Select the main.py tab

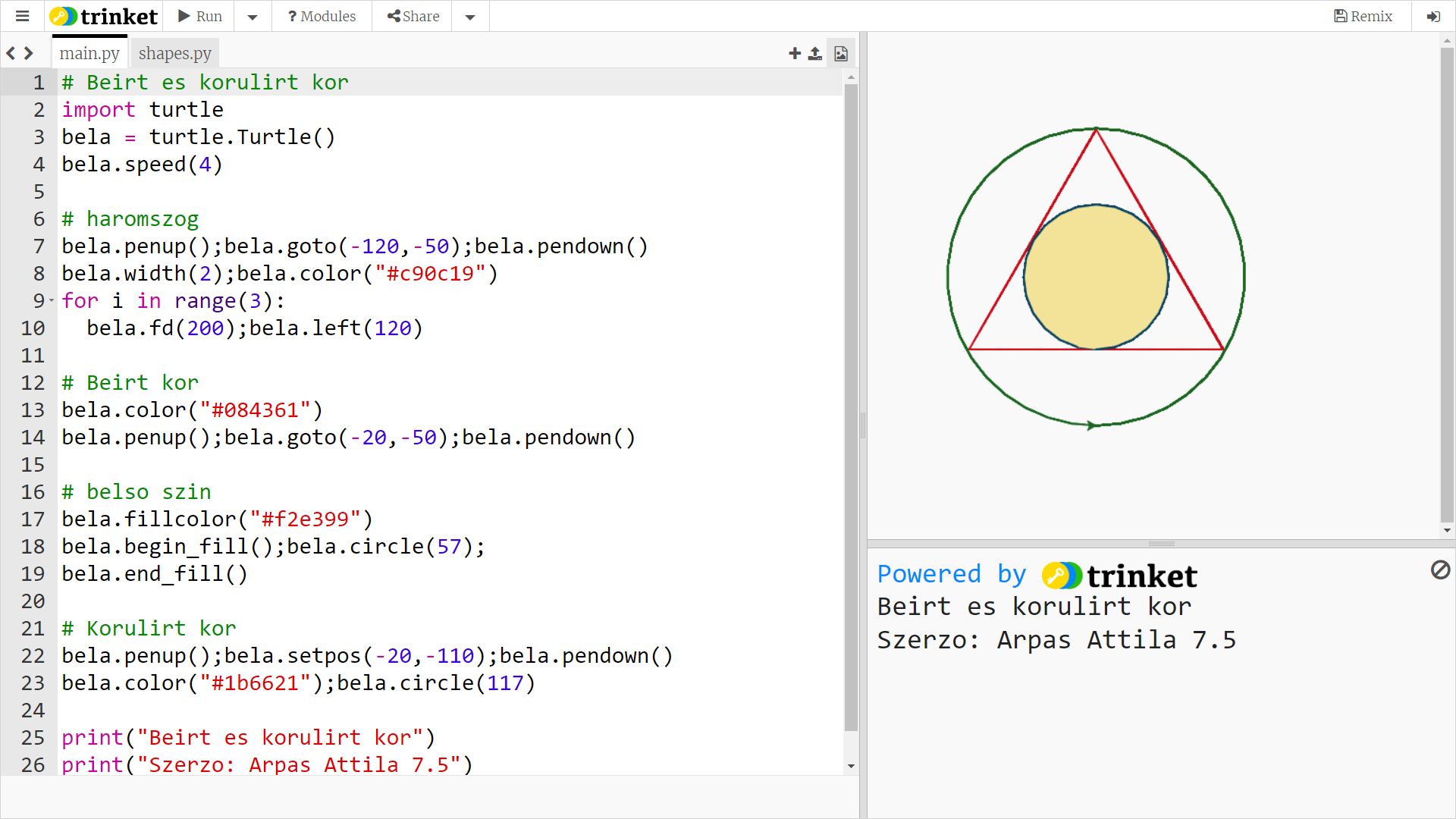pos(89,53)
